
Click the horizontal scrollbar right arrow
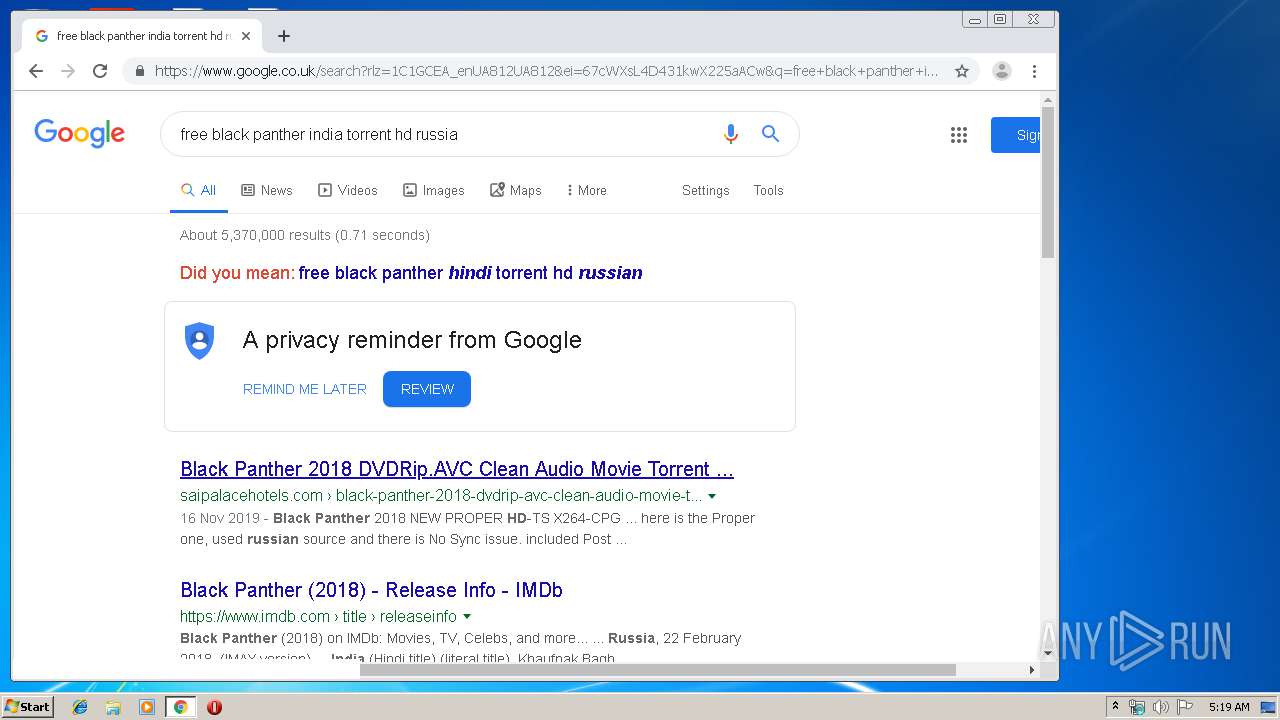coord(1032,670)
